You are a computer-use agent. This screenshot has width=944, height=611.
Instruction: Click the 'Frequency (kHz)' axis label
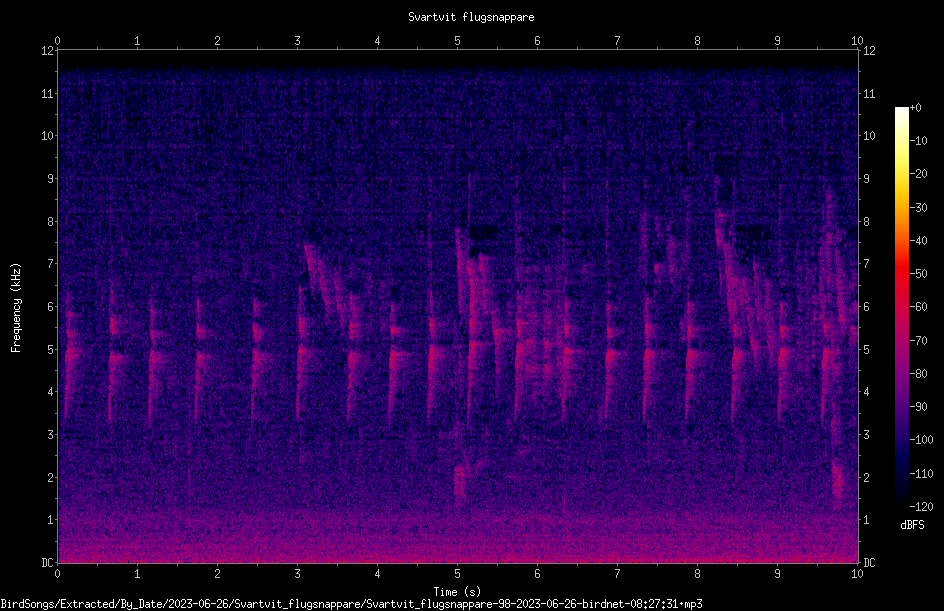coord(16,307)
